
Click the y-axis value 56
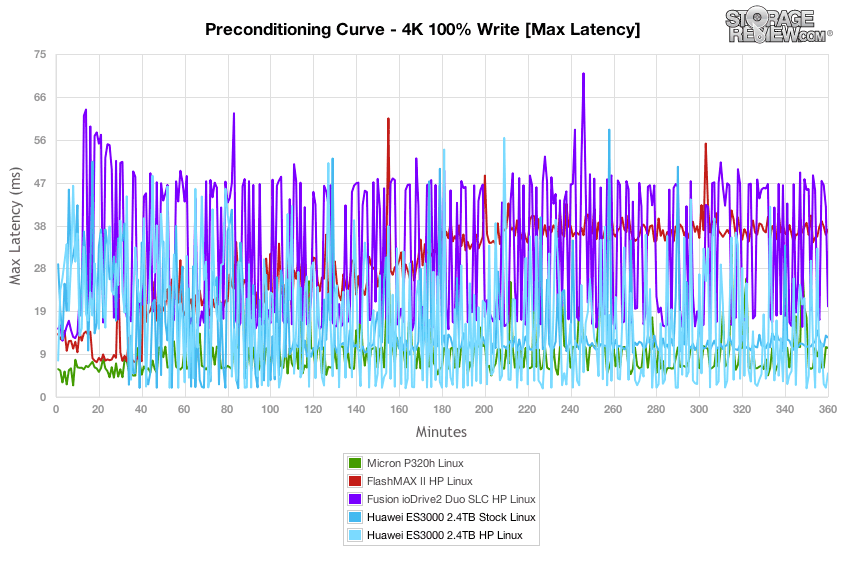coord(40,140)
